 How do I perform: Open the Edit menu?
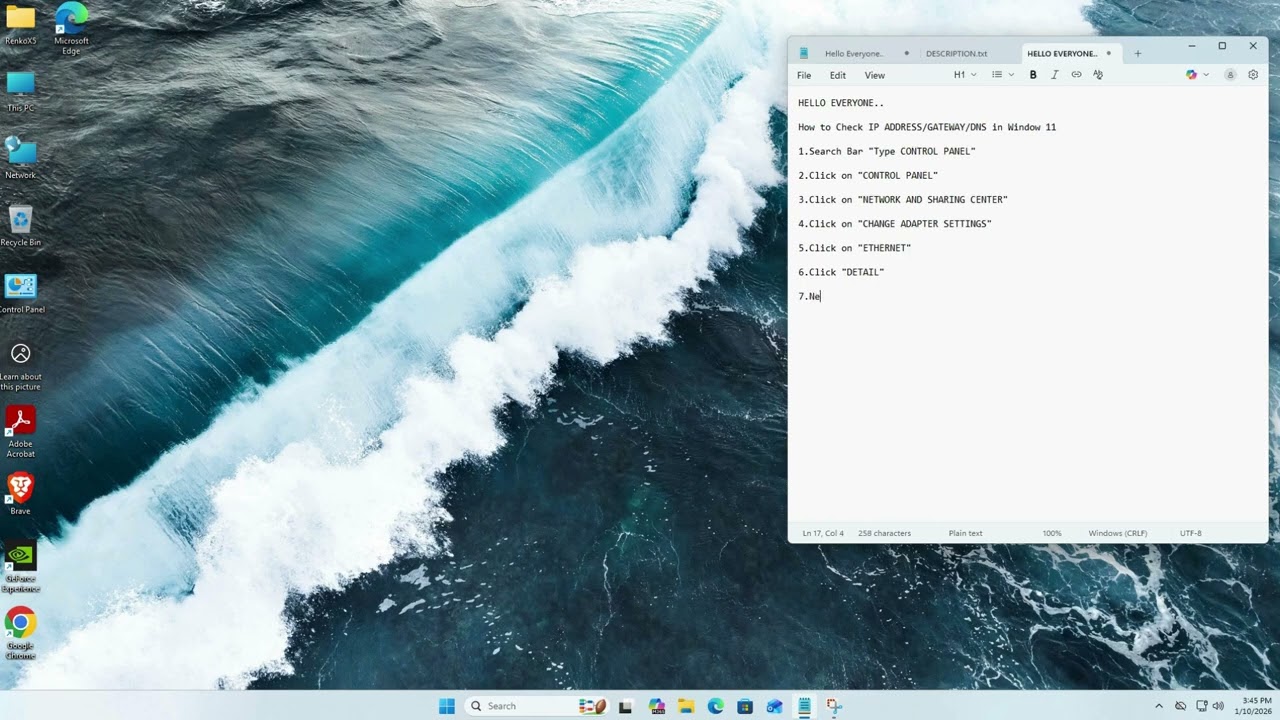coord(838,75)
